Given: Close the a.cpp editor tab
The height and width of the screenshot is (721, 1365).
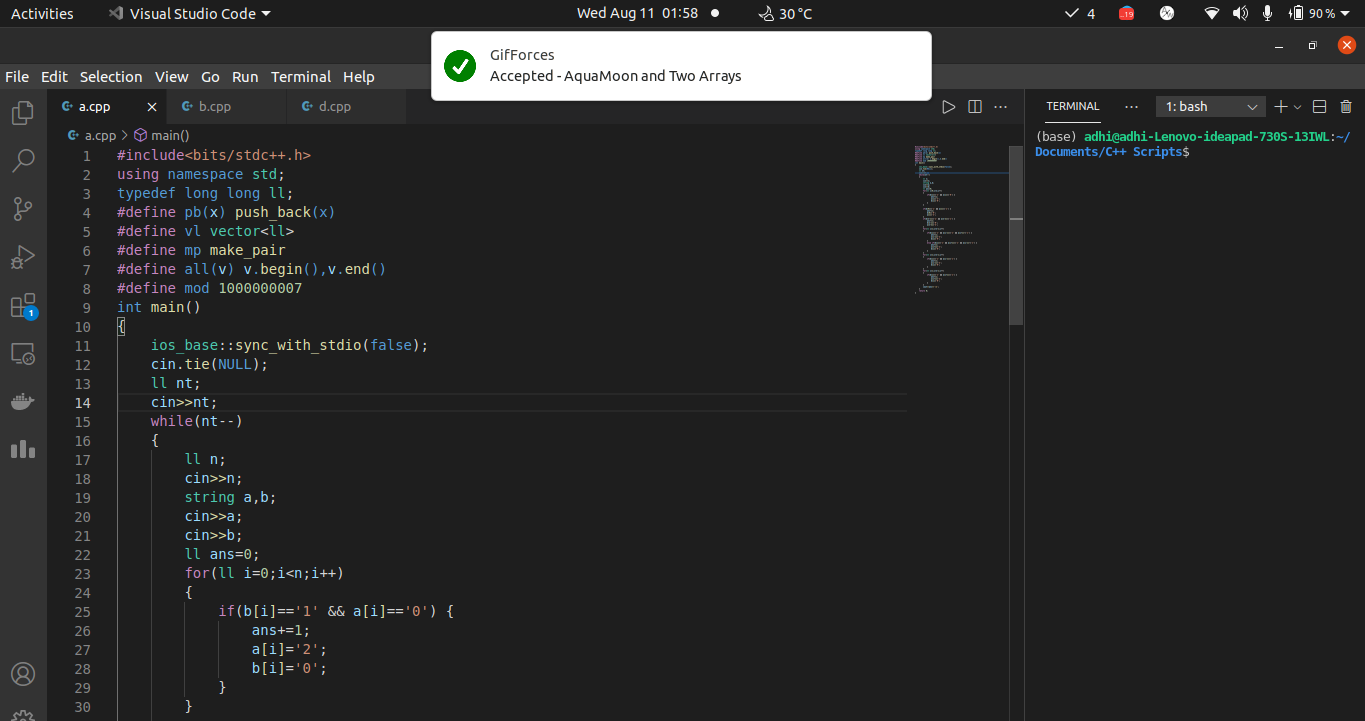Looking at the screenshot, I should pos(152,107).
